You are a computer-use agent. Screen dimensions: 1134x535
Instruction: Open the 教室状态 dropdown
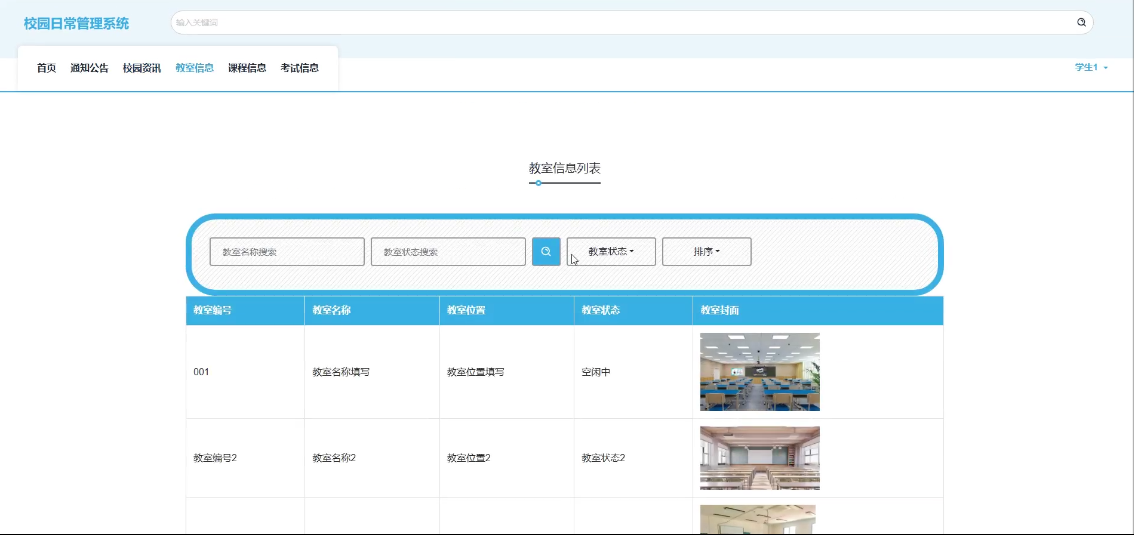tap(611, 252)
